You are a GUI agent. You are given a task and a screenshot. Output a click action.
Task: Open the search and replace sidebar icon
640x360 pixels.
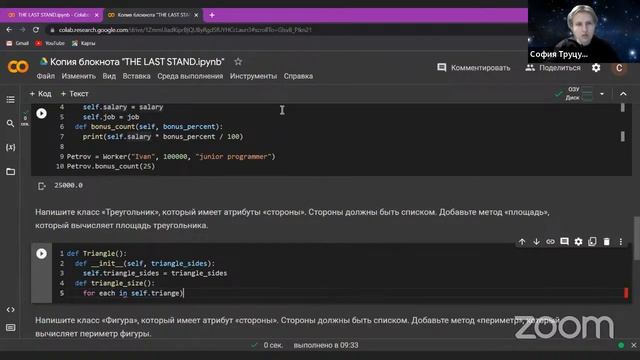pyautogui.click(x=11, y=123)
